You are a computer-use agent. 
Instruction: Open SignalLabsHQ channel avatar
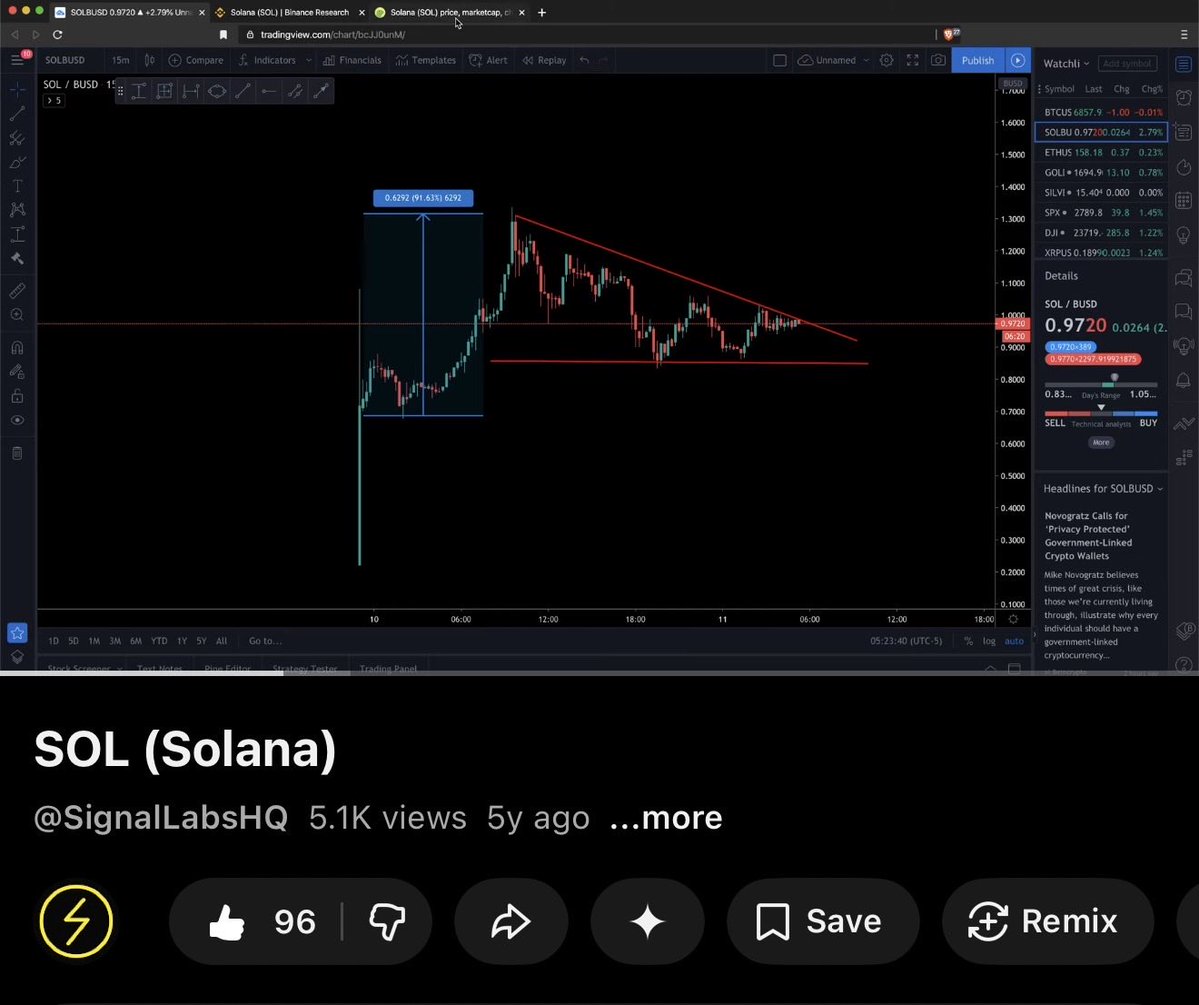[x=76, y=921]
